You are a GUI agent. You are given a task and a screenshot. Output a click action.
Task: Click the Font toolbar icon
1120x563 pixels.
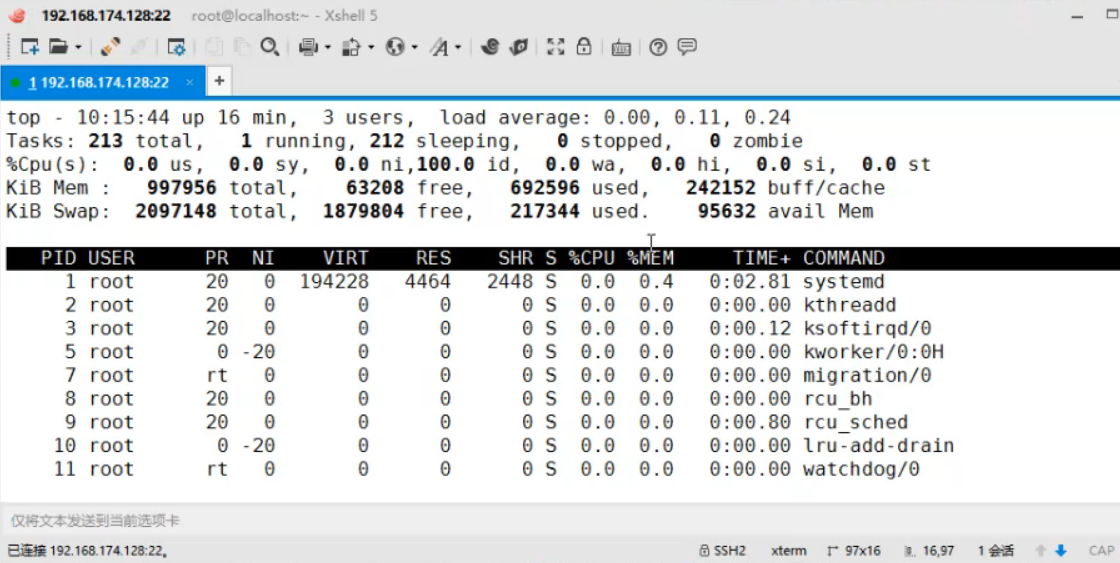[439, 47]
